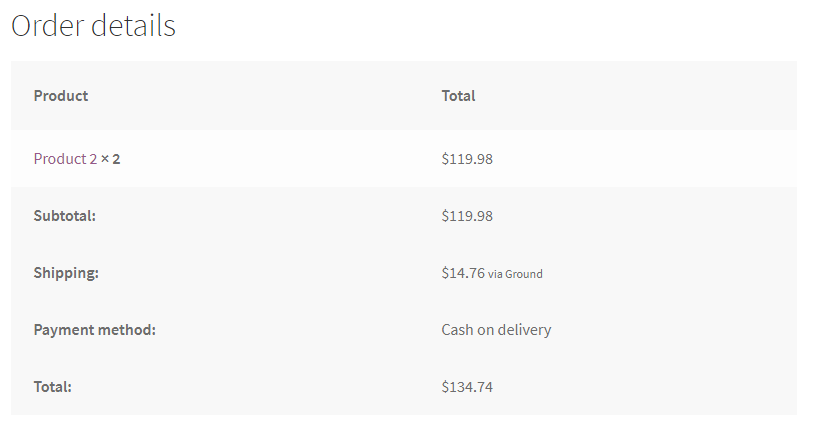Click the Order details heading

[x=93, y=26]
